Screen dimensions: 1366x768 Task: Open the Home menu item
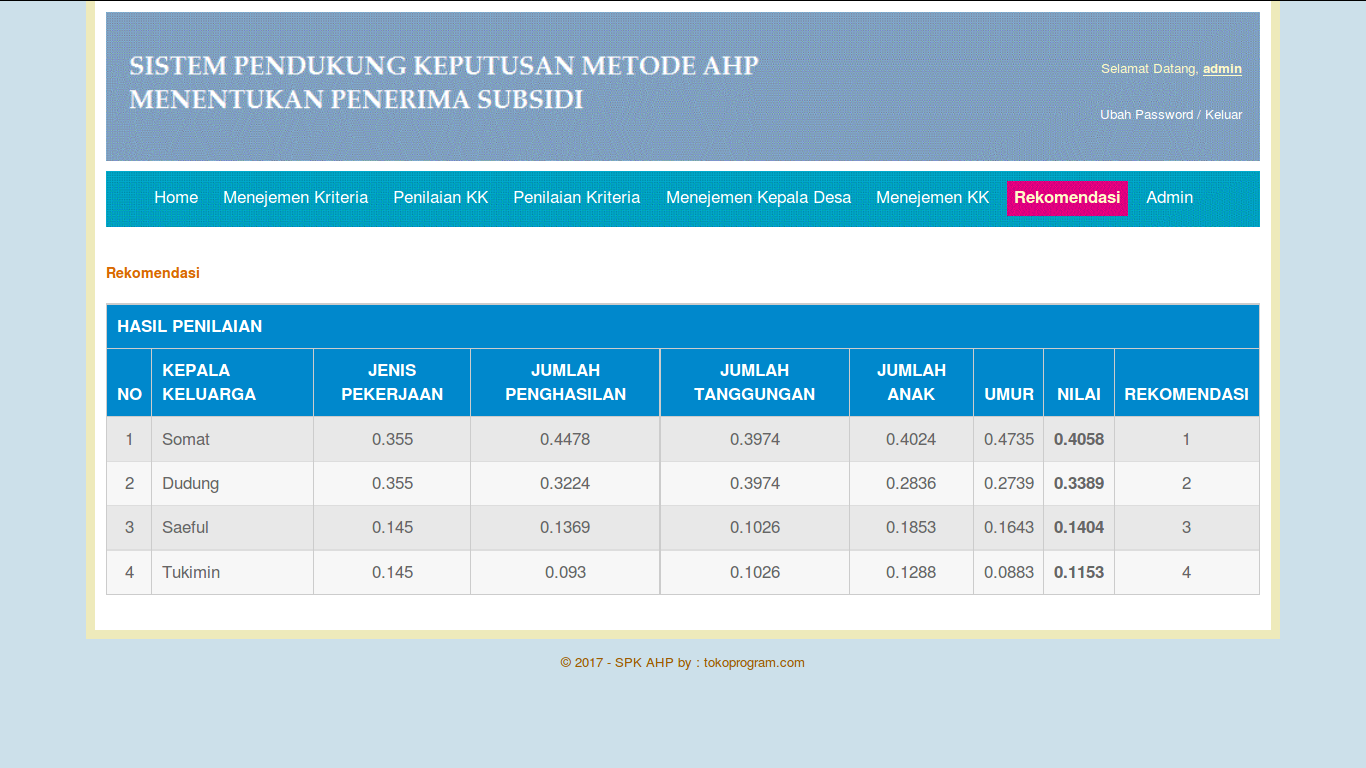pyautogui.click(x=176, y=198)
